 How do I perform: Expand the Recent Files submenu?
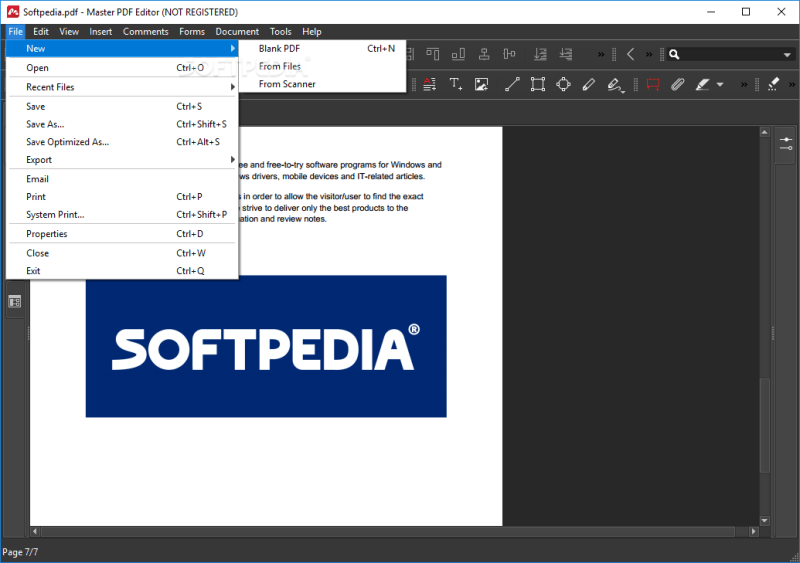click(x=122, y=87)
